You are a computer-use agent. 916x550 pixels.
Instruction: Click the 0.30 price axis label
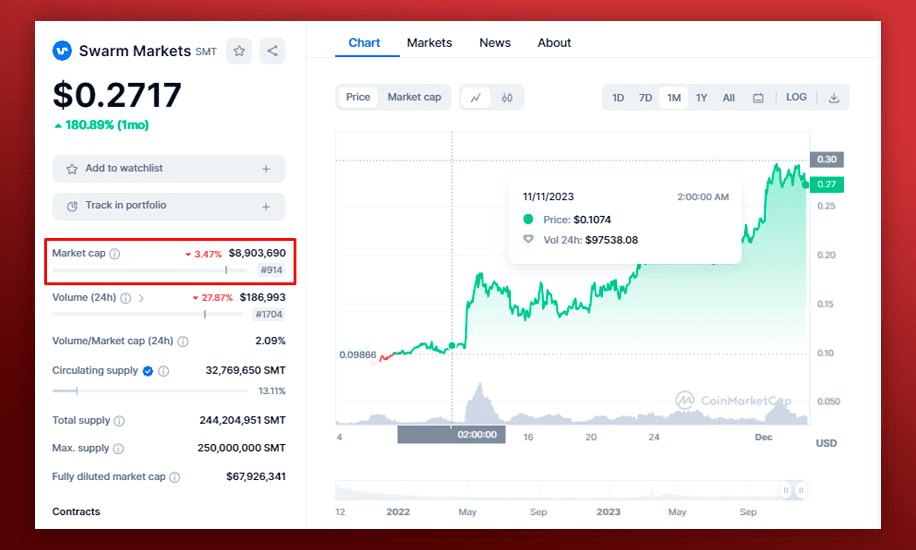pos(827,159)
